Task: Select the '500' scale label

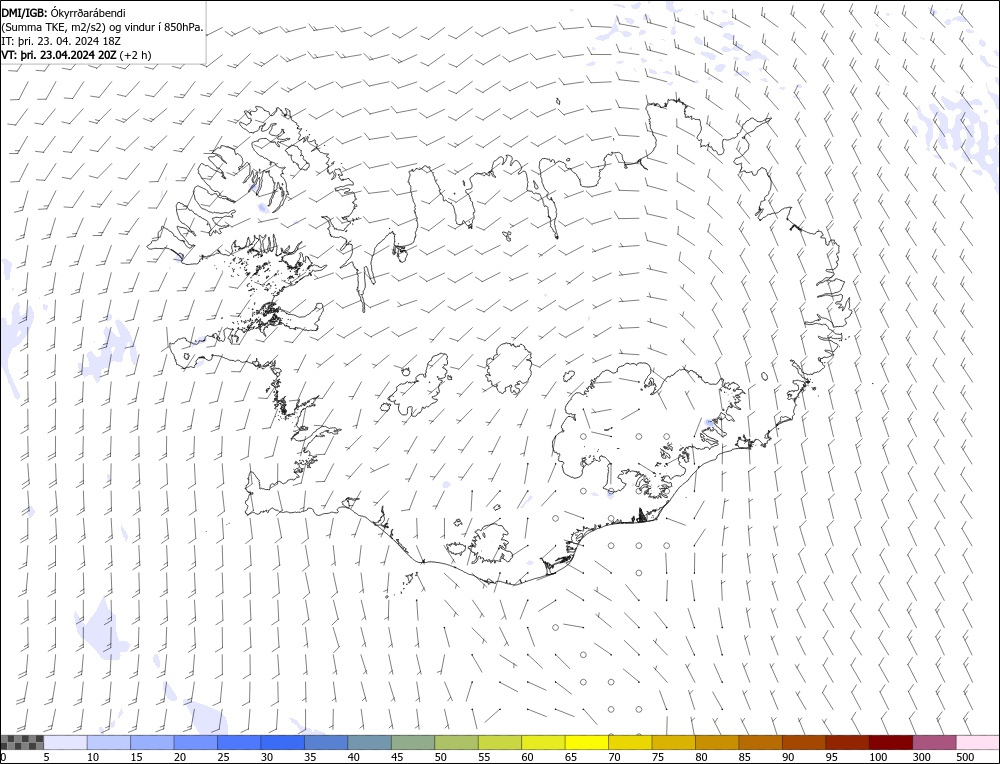Action: coord(965,757)
